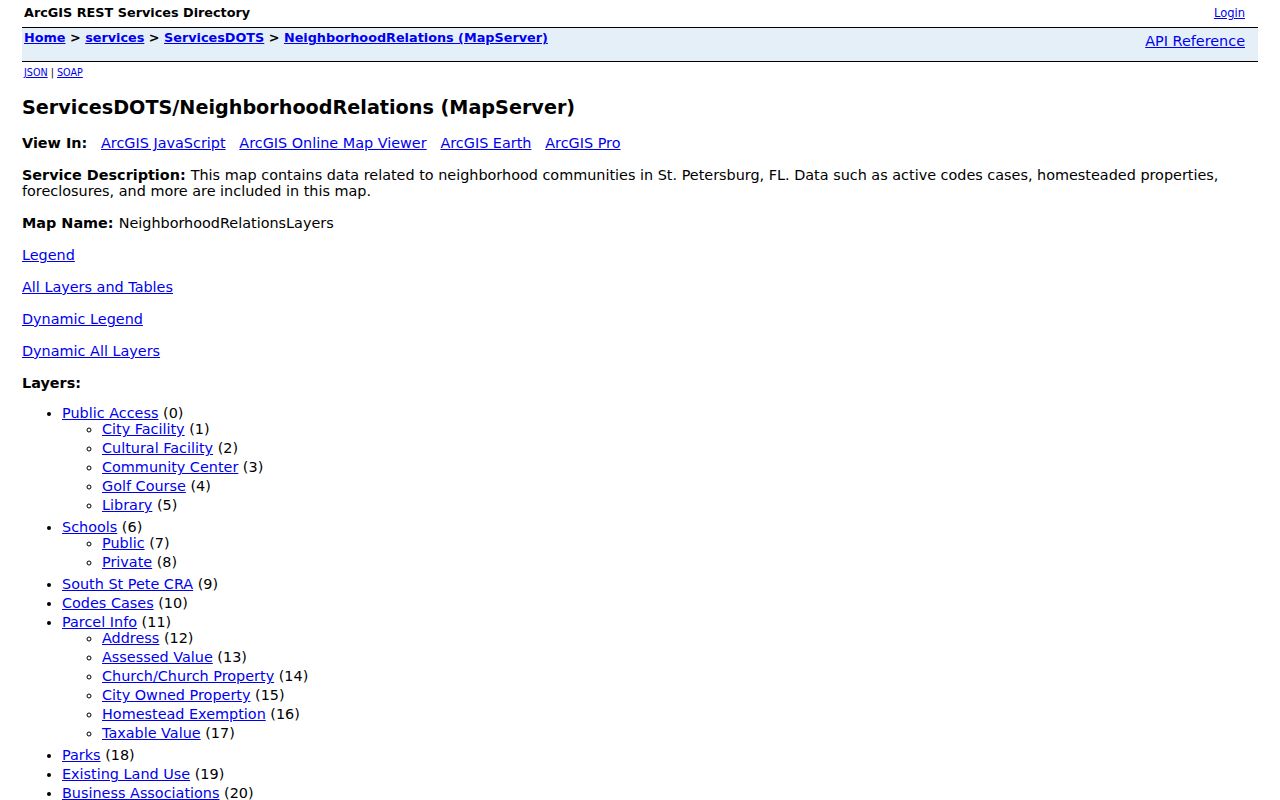The width and height of the screenshot is (1280, 800).
Task: View in ArcGIS JavaScript
Action: 163,143
